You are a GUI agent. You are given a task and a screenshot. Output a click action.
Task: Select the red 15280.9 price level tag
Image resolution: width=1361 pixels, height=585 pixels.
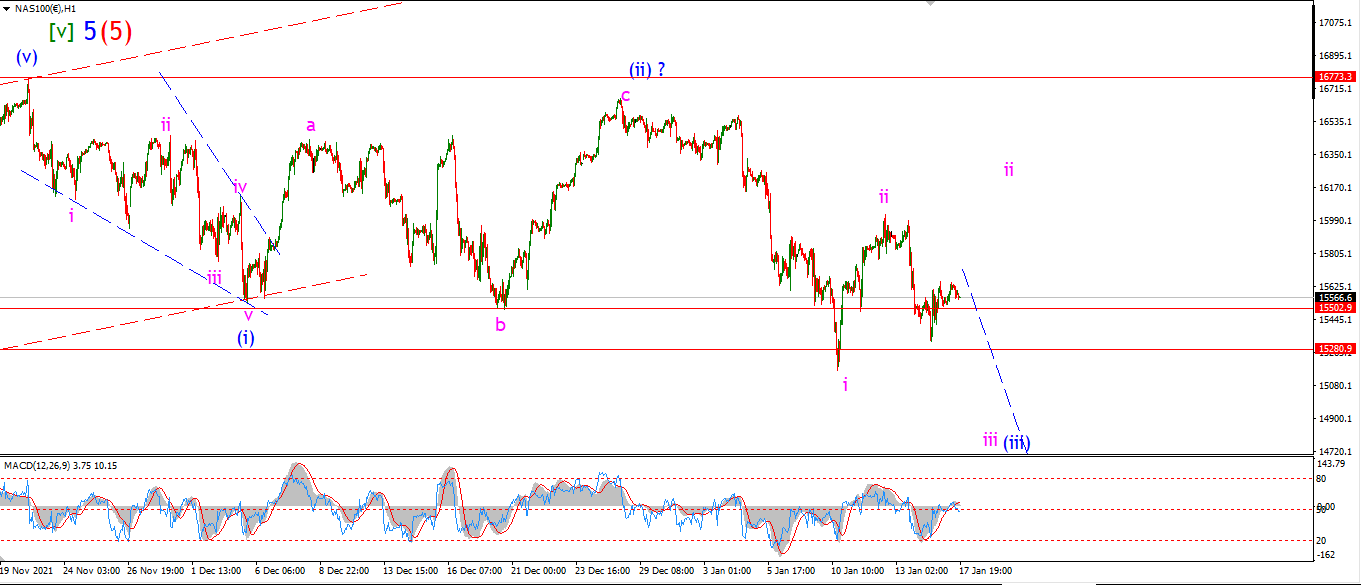(x=1336, y=349)
